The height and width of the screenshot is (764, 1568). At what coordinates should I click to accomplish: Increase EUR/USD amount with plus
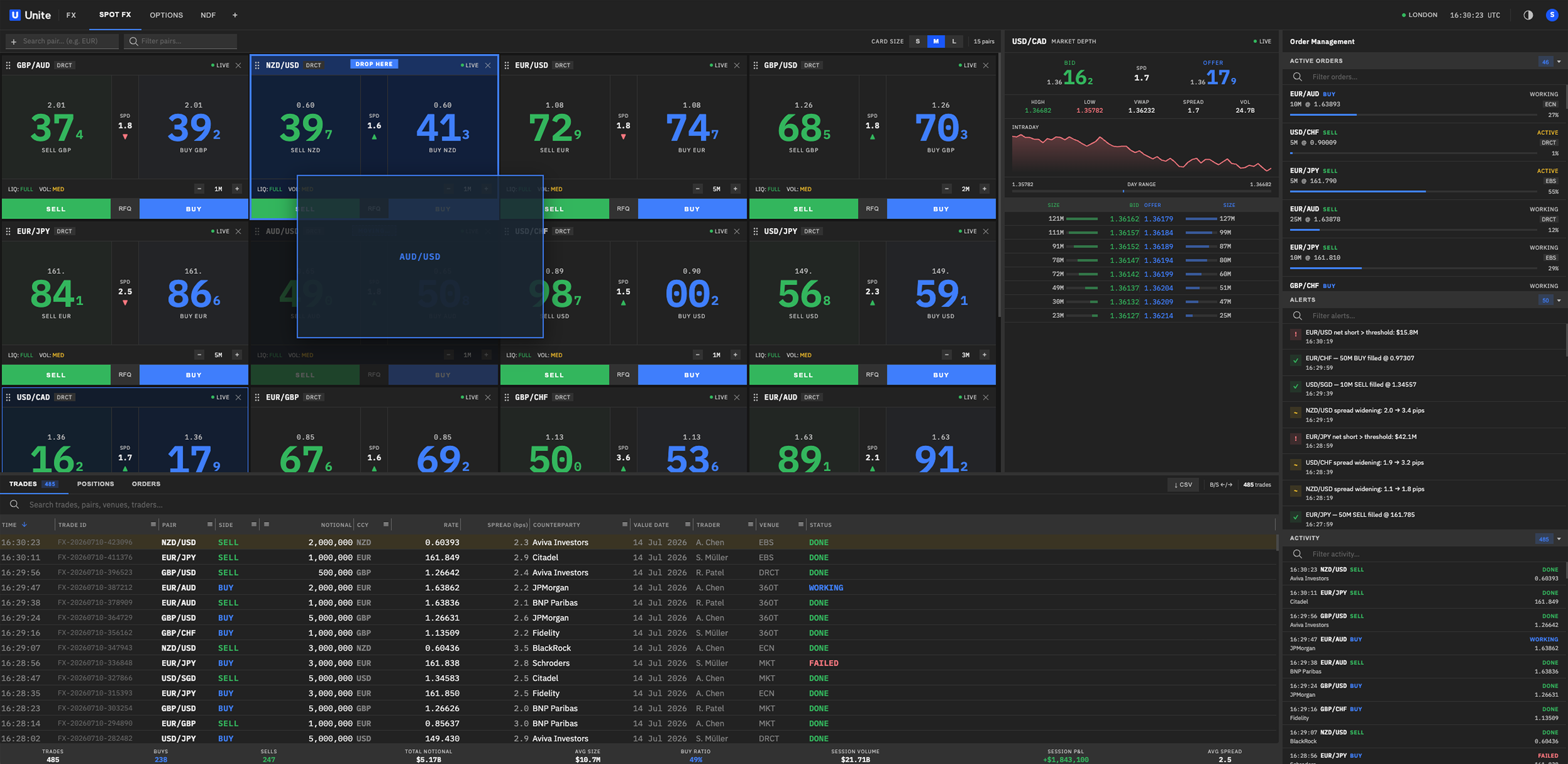point(736,189)
